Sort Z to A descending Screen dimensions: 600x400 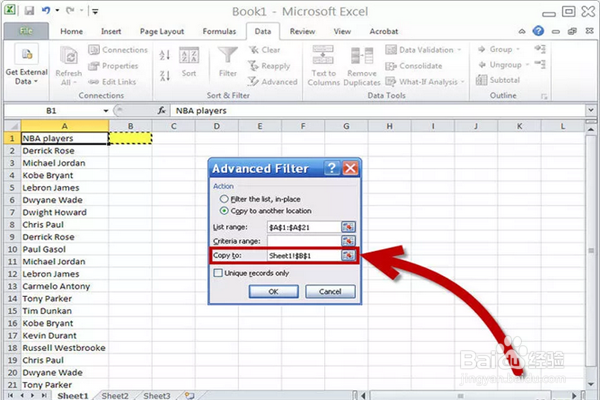click(x=165, y=75)
